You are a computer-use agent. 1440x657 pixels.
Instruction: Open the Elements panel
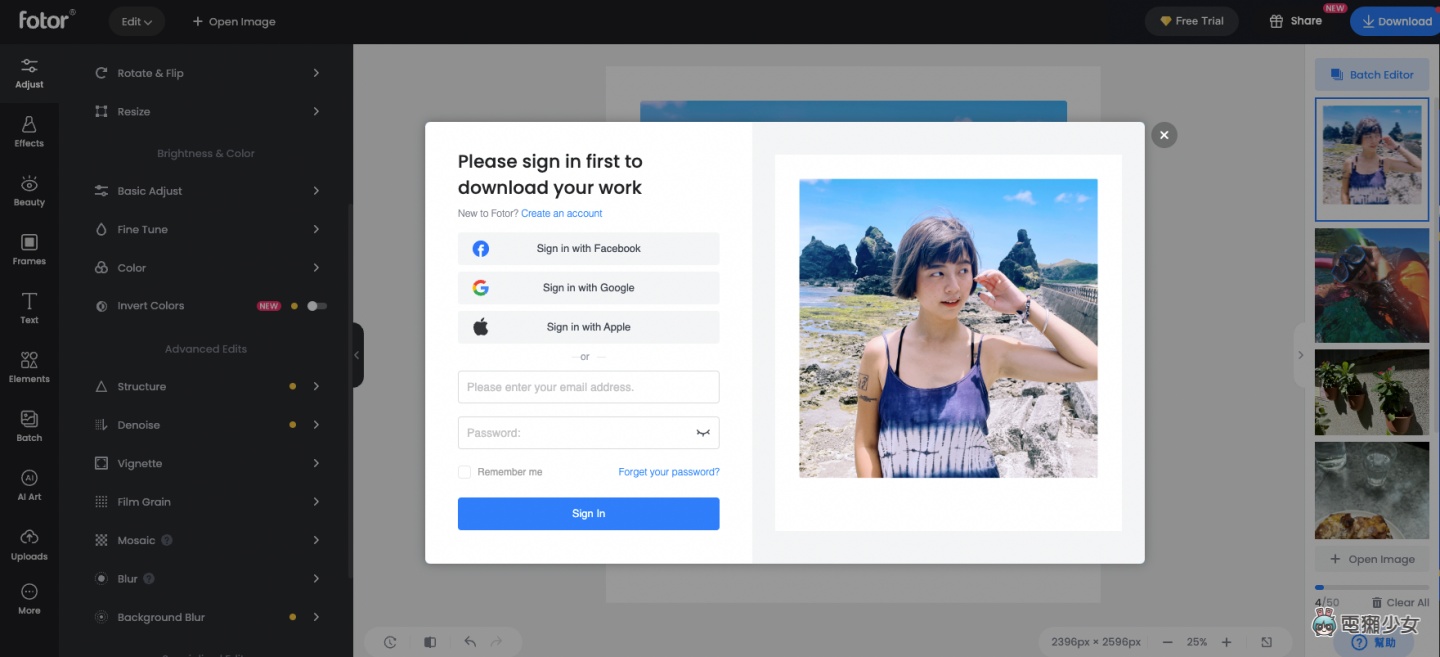pyautogui.click(x=29, y=366)
